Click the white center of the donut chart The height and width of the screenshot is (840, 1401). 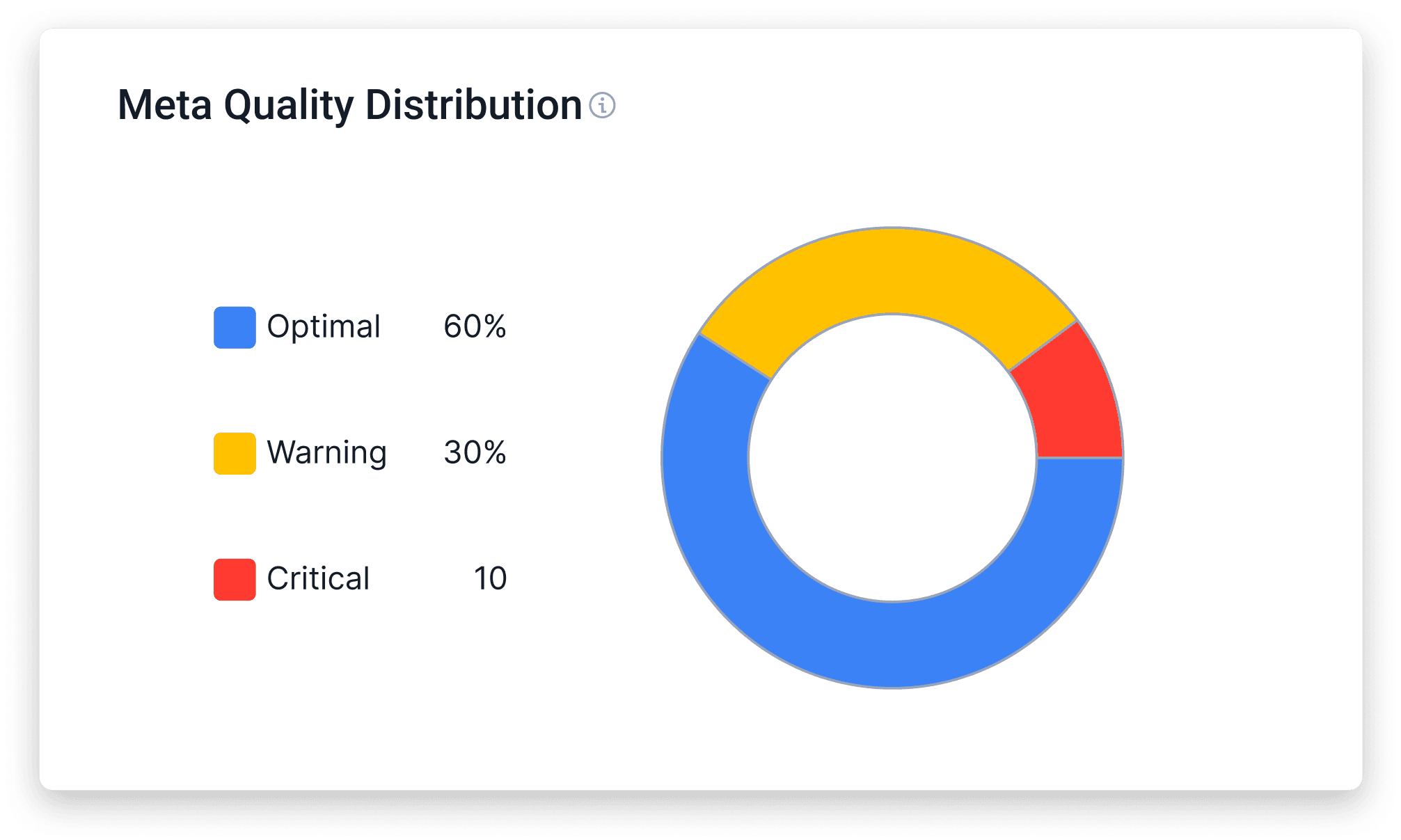pos(892,458)
